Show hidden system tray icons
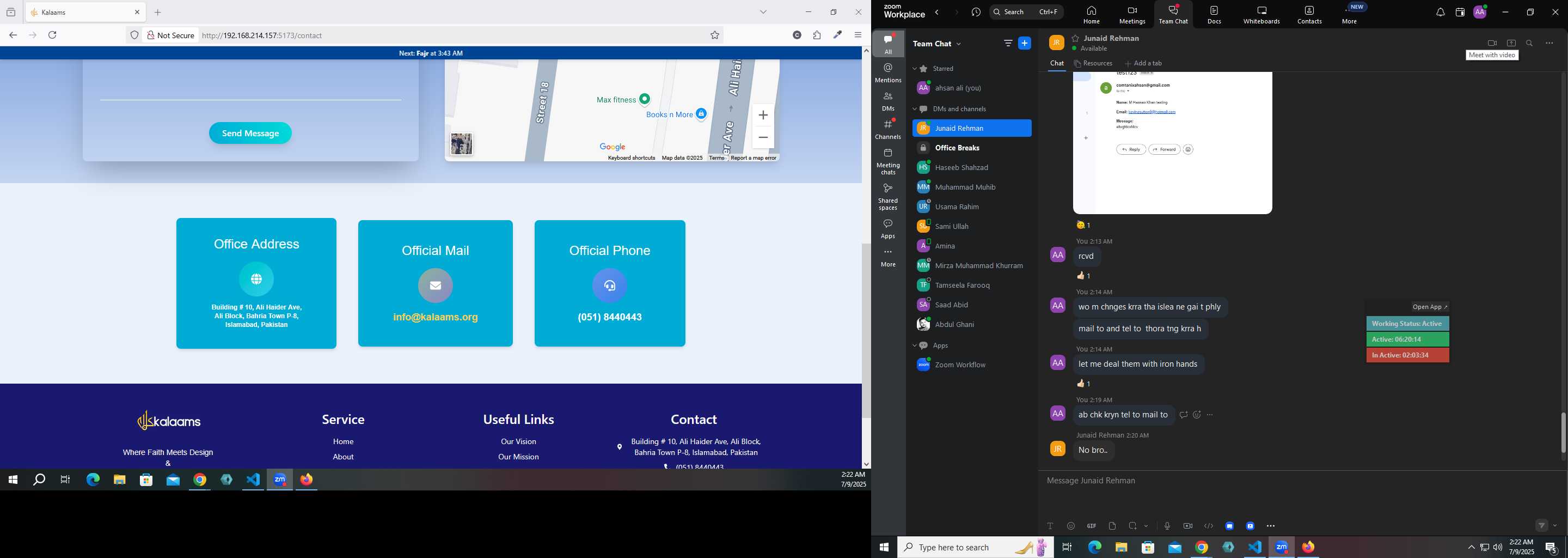The height and width of the screenshot is (558, 1568). point(1471,548)
